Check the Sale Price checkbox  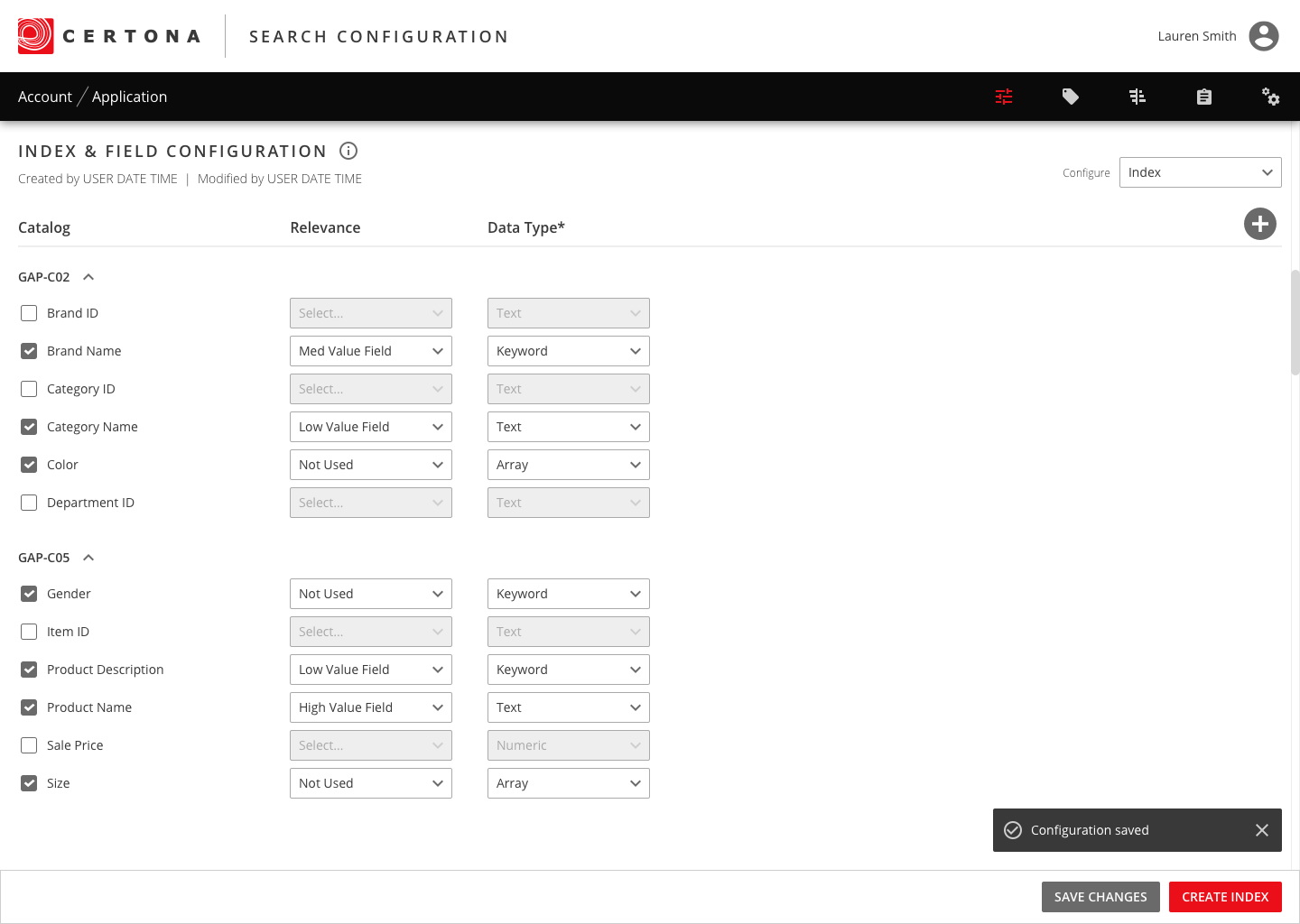[29, 745]
